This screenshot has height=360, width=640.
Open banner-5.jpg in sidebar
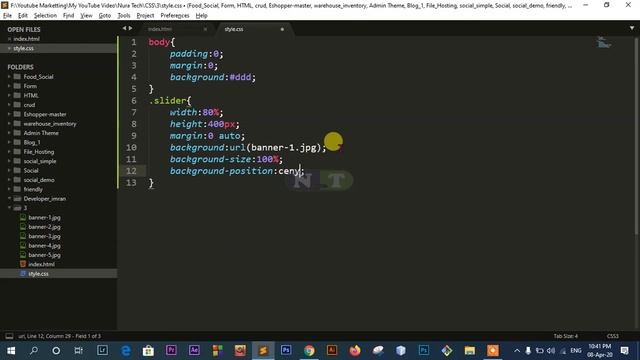[x=44, y=255]
